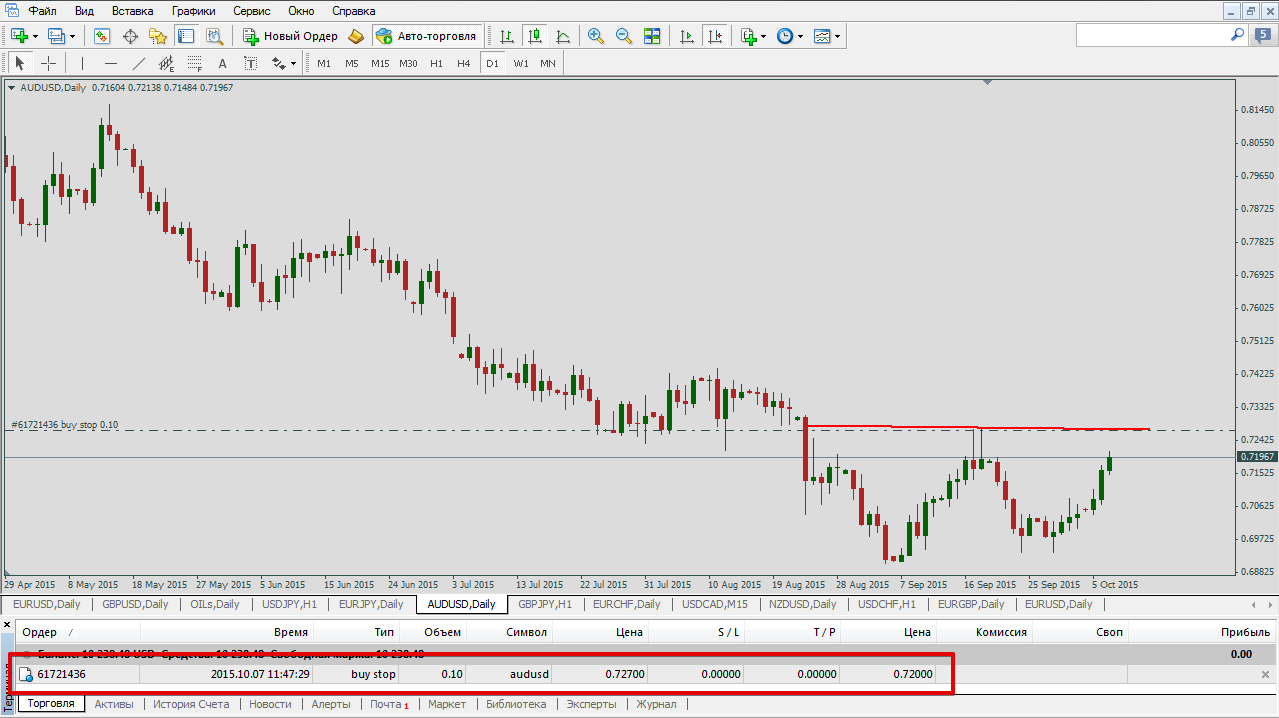Open the chat notifications icon

1262,35
